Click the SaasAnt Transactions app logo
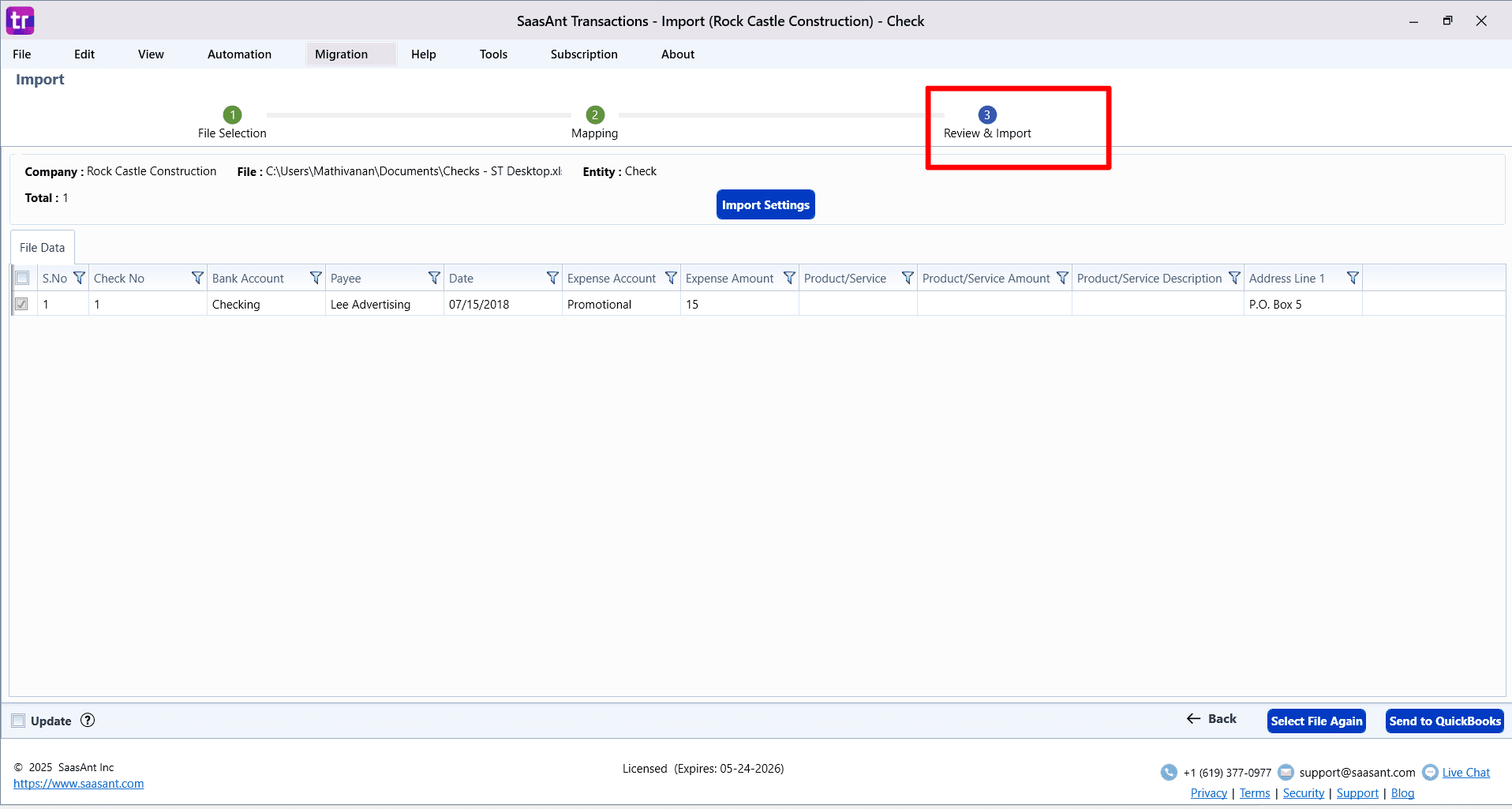The image size is (1512, 809). coord(21,21)
